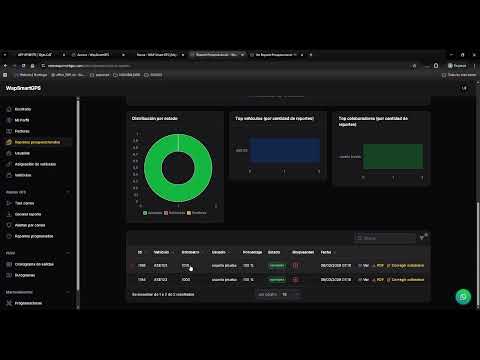
Task: Click the browser back arrow
Action: click(5, 66)
